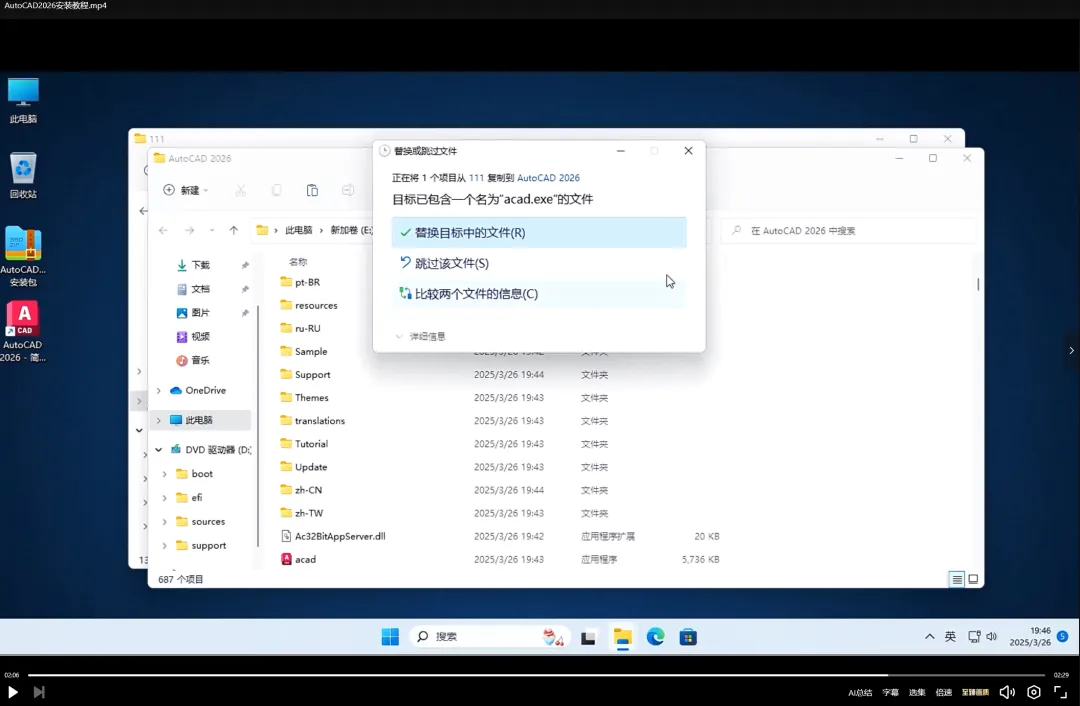The width and height of the screenshot is (1080, 706).
Task: Open 回收站 Recycle Bin desktop icon
Action: point(23,176)
